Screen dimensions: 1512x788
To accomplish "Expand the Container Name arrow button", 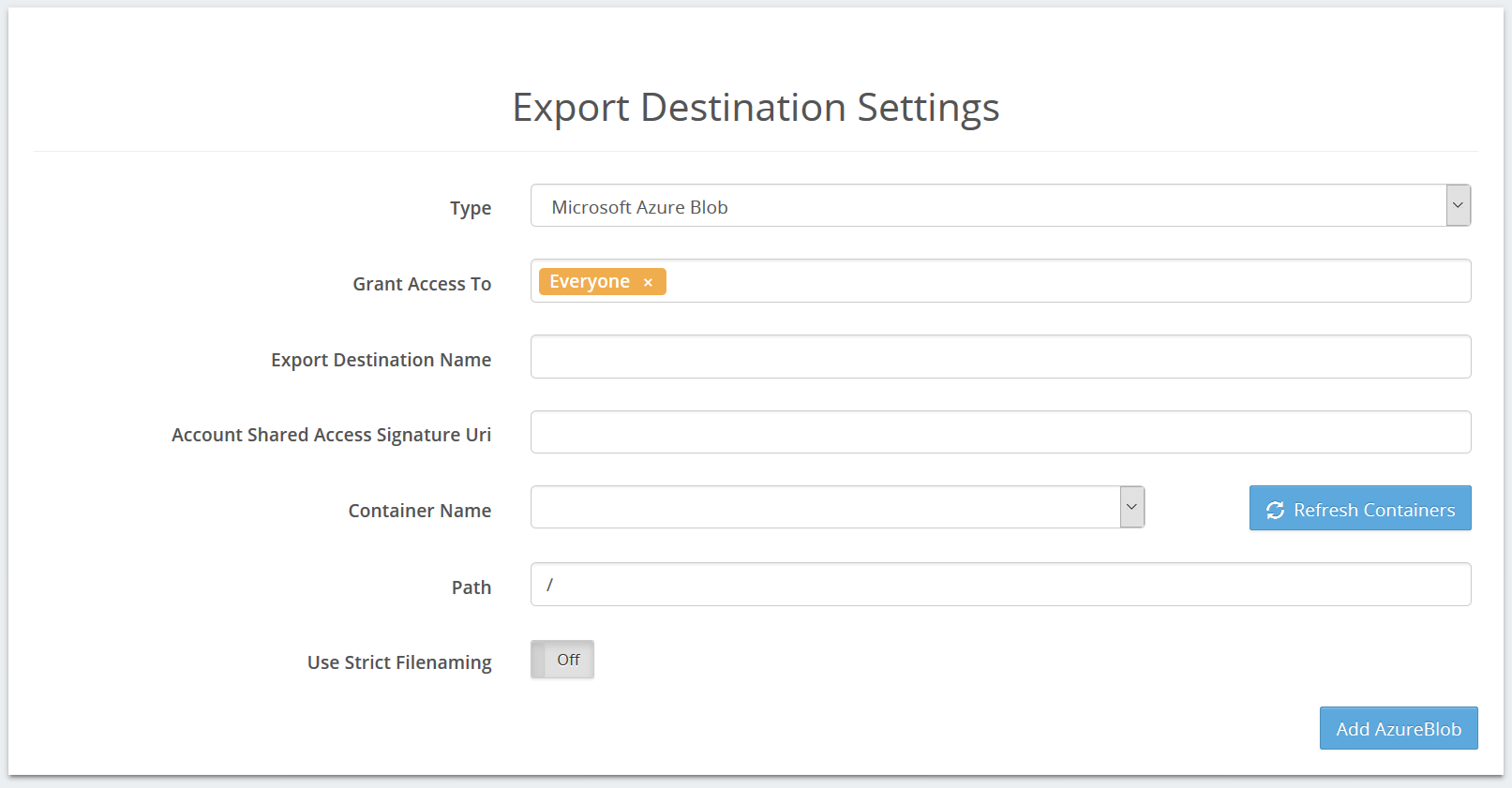I will click(1132, 507).
